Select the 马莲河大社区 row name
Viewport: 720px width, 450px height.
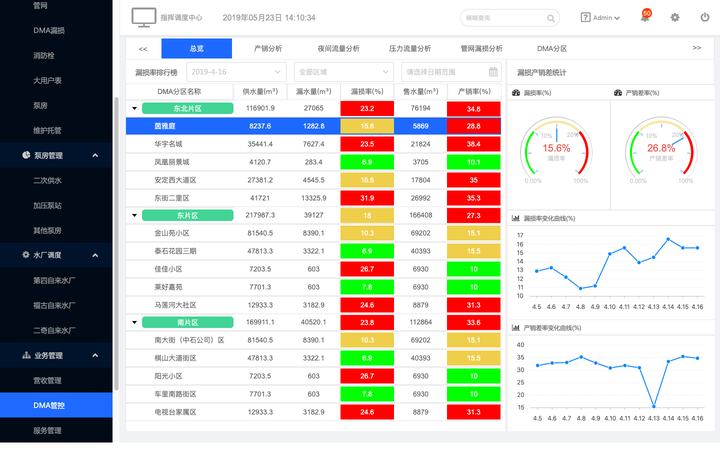pyautogui.click(x=175, y=305)
